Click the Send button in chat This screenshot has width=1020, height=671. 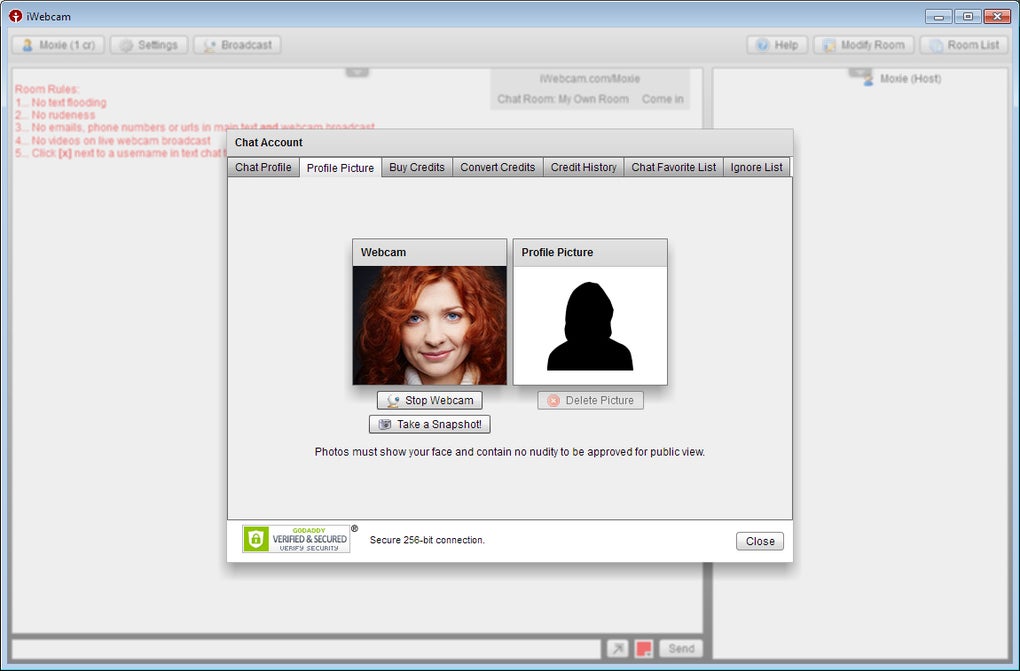coord(681,648)
